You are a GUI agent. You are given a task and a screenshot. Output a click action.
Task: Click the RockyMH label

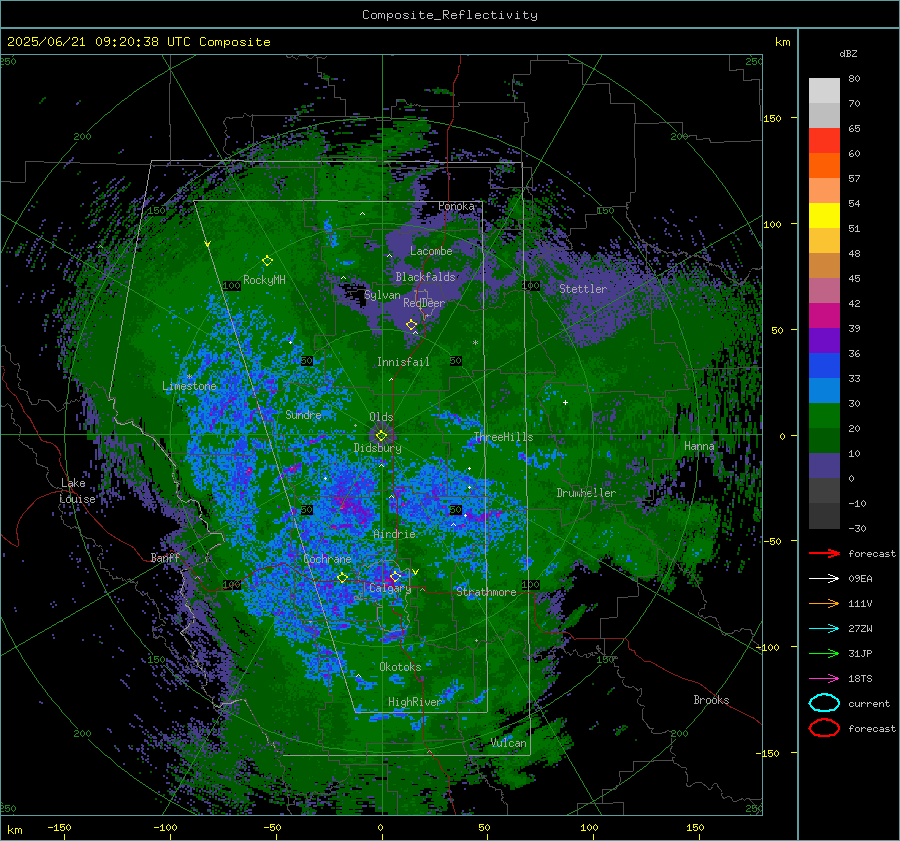(x=264, y=280)
